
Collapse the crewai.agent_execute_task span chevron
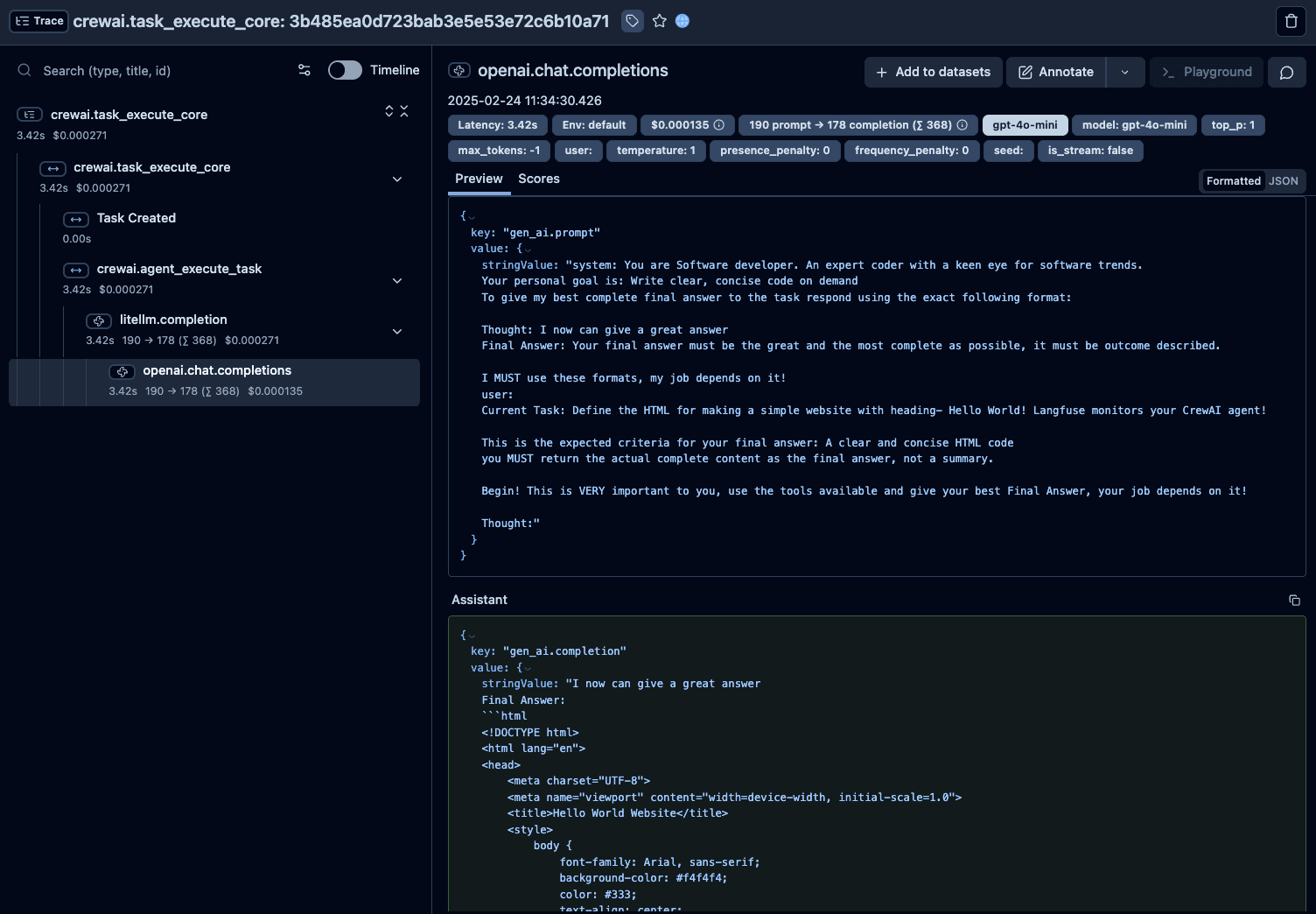[397, 280]
